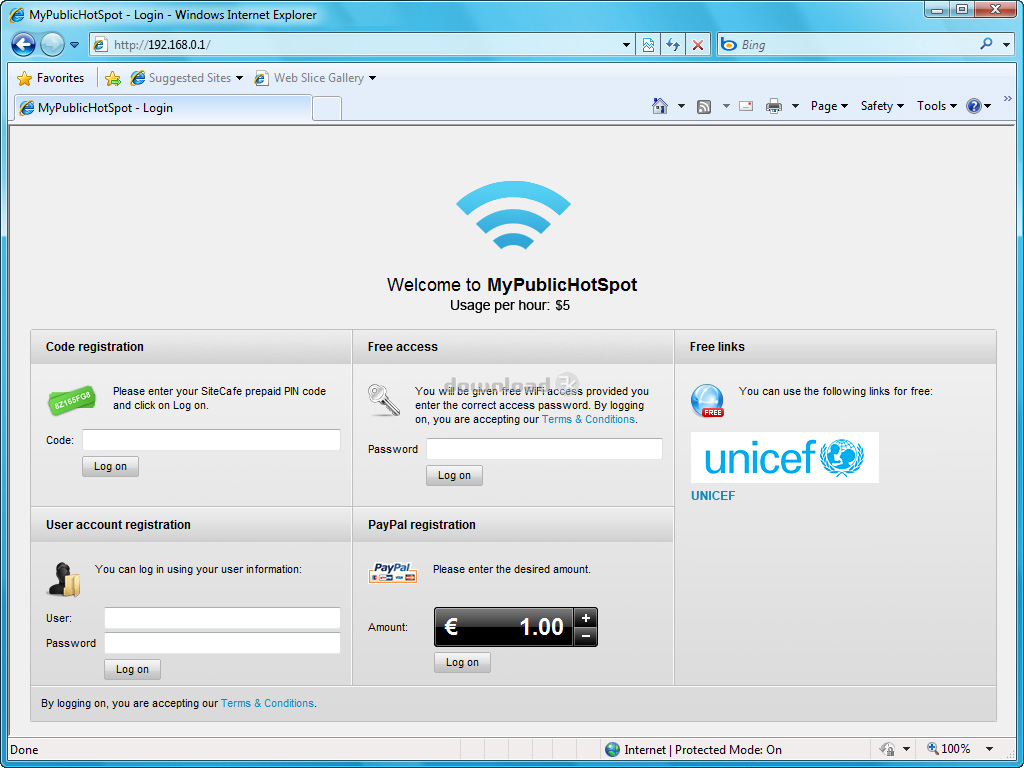Click the Code input field
Viewport: 1024px width, 768px height.
pyautogui.click(x=211, y=440)
